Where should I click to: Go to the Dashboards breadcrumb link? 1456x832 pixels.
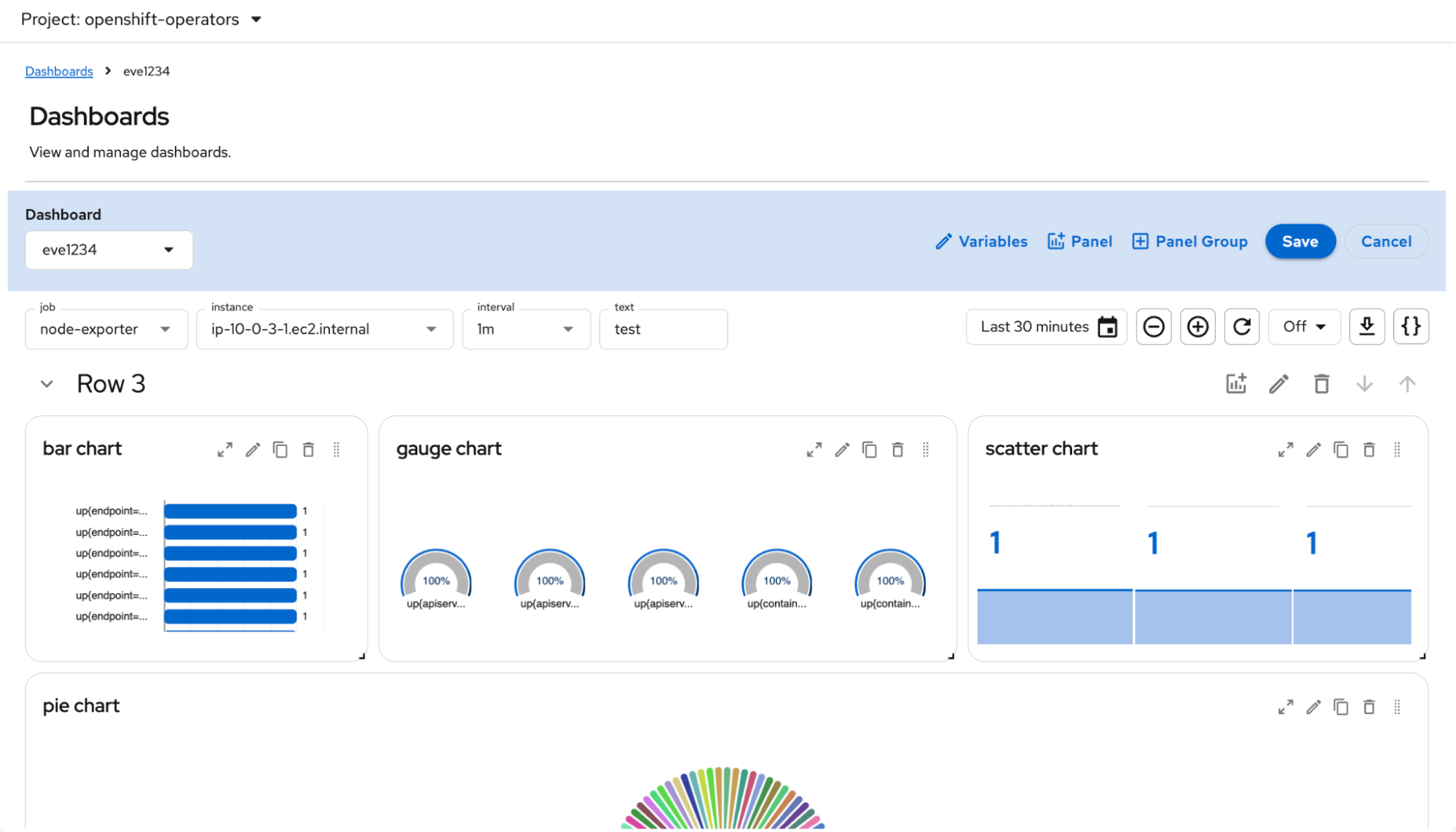coord(59,71)
